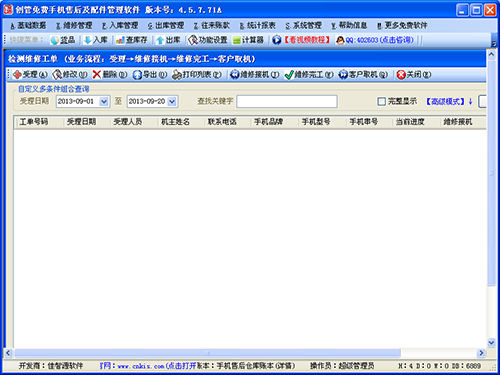Image resolution: width=500 pixels, height=375 pixels.
Task: Open the 更多免费软件 menu
Action: pos(402,25)
